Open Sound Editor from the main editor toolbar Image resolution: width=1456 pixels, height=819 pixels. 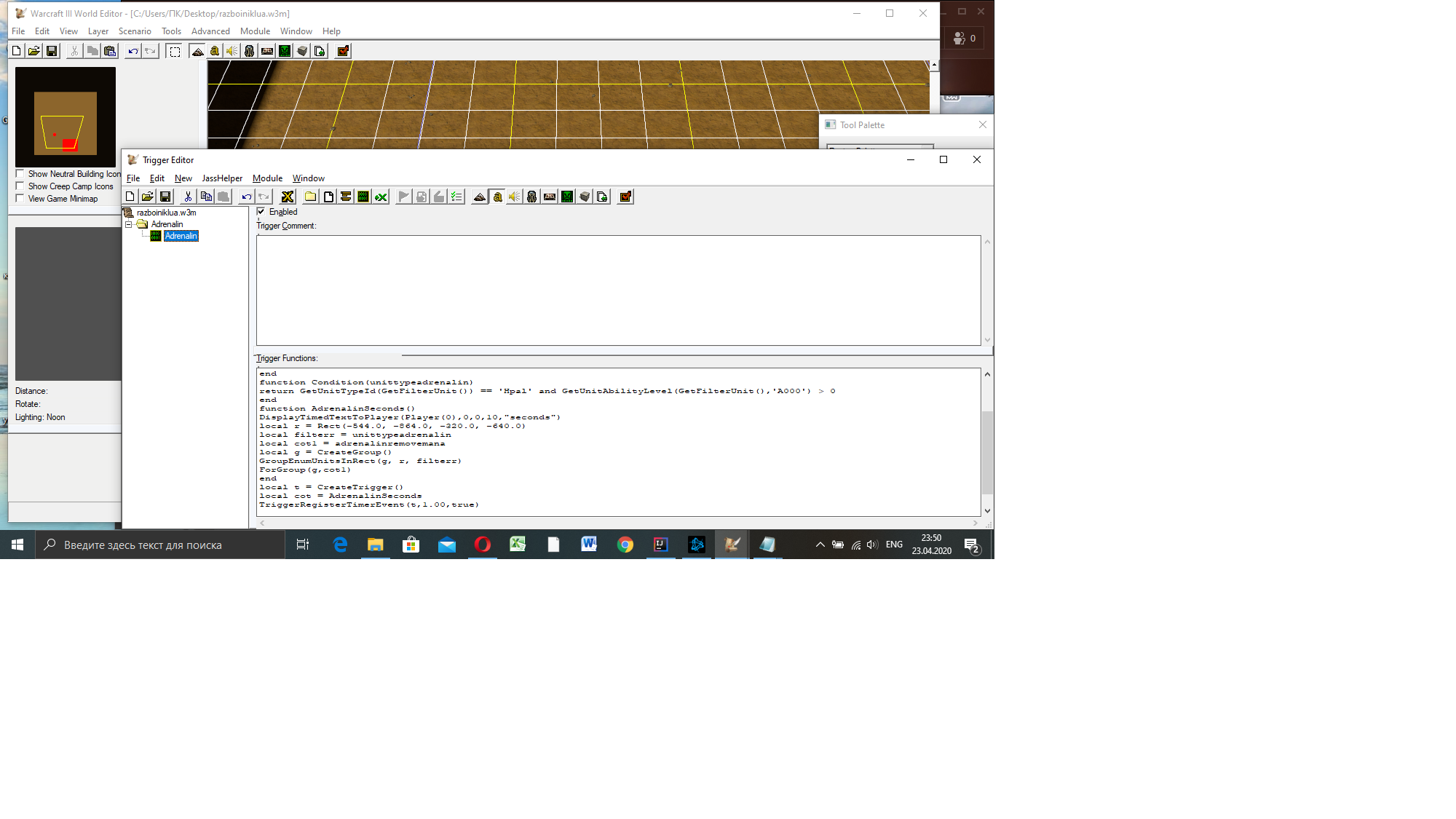point(232,51)
